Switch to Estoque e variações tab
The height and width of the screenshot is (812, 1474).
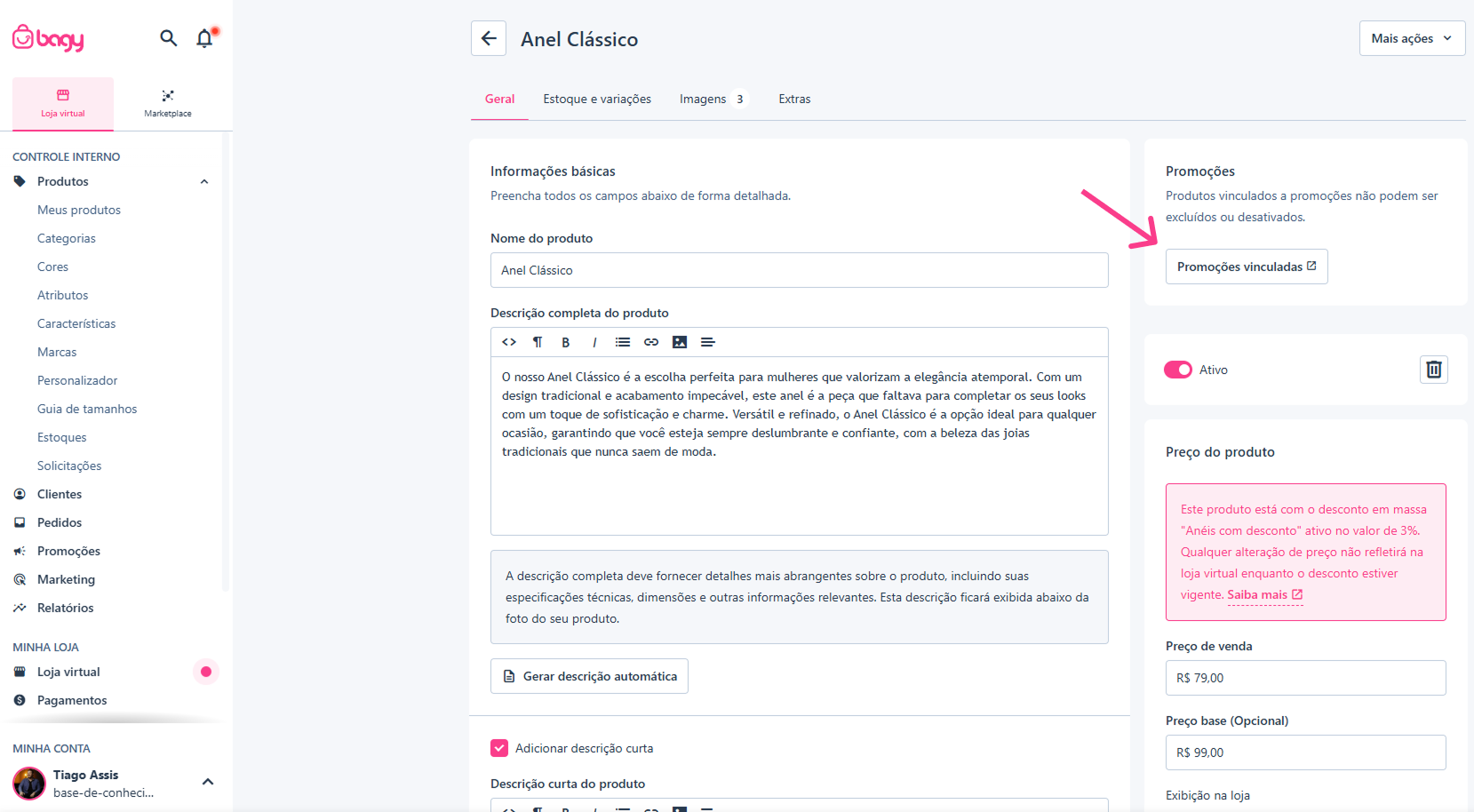point(597,99)
